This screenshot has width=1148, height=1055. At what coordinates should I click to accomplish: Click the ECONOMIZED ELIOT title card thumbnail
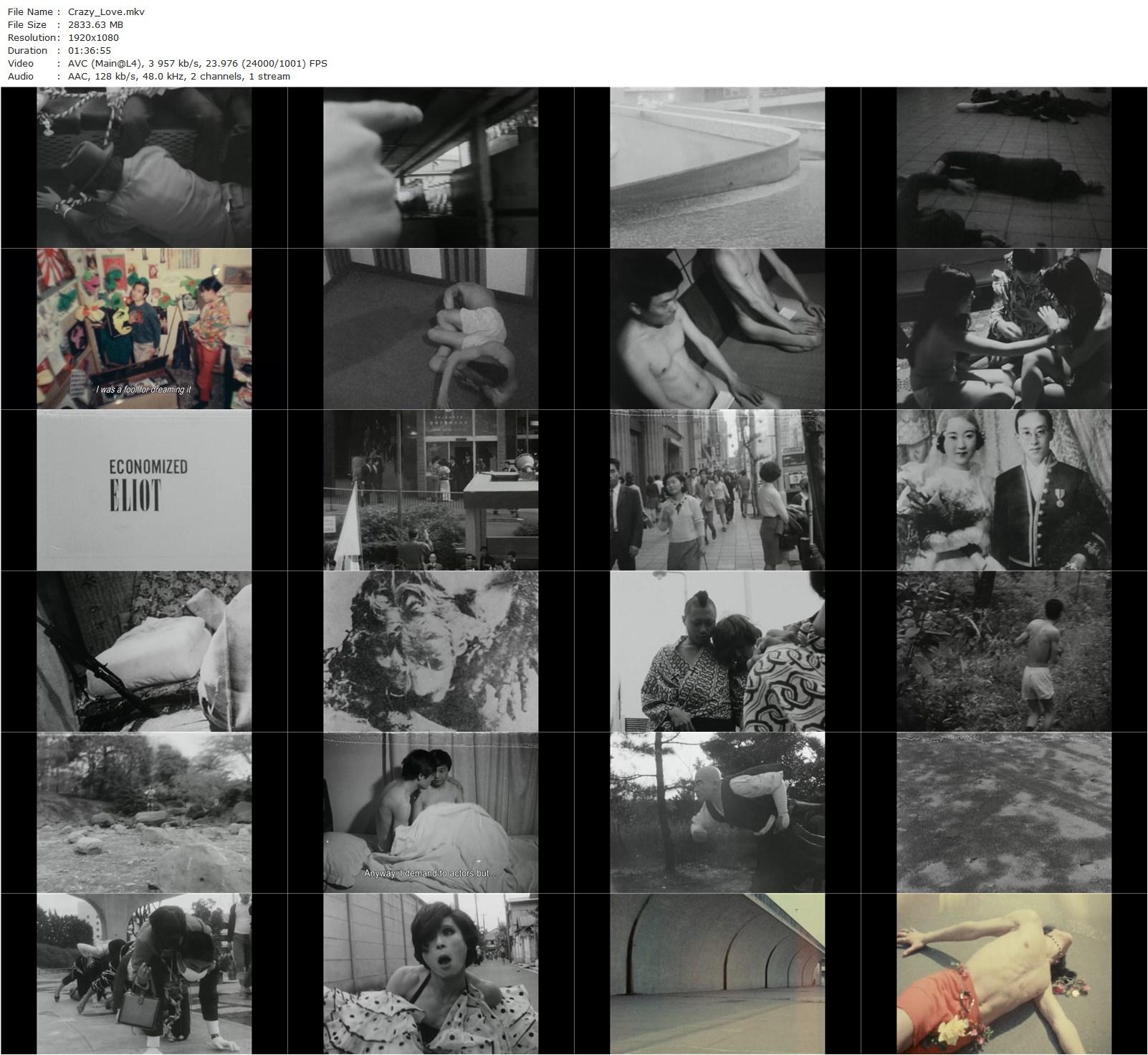pos(144,490)
